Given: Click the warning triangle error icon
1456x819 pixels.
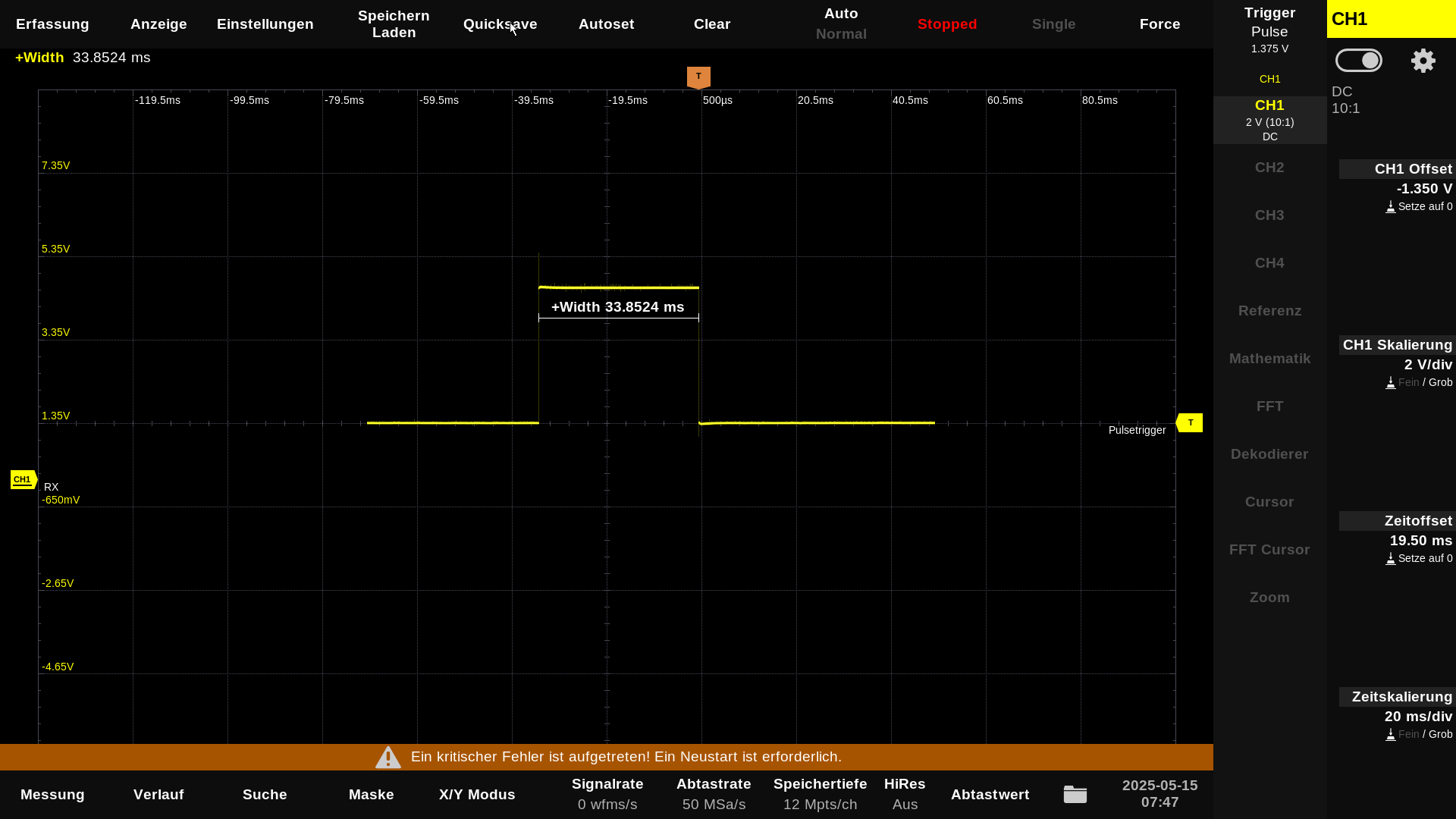Looking at the screenshot, I should coord(388,757).
